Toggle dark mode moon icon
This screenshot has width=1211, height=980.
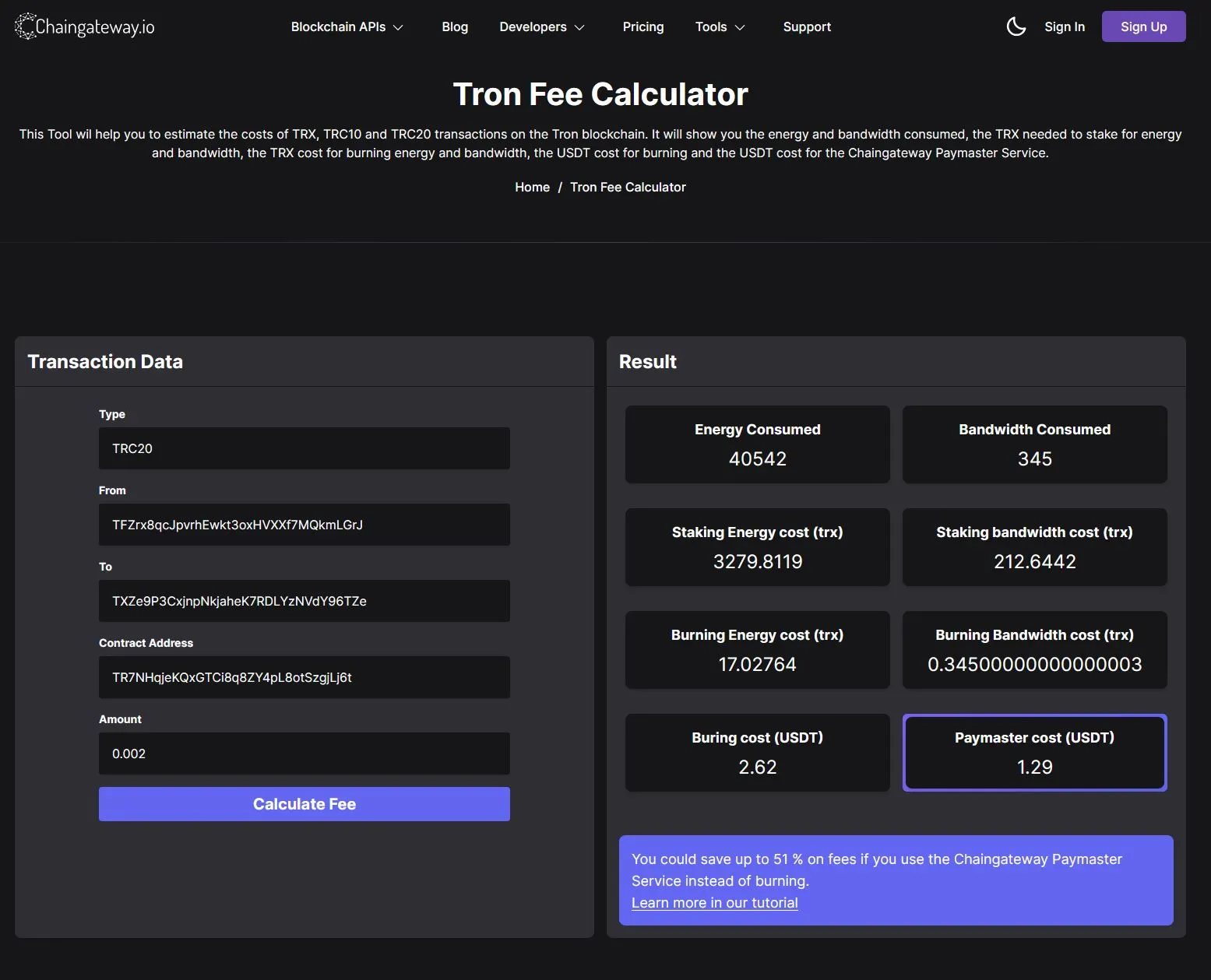pyautogui.click(x=1016, y=26)
